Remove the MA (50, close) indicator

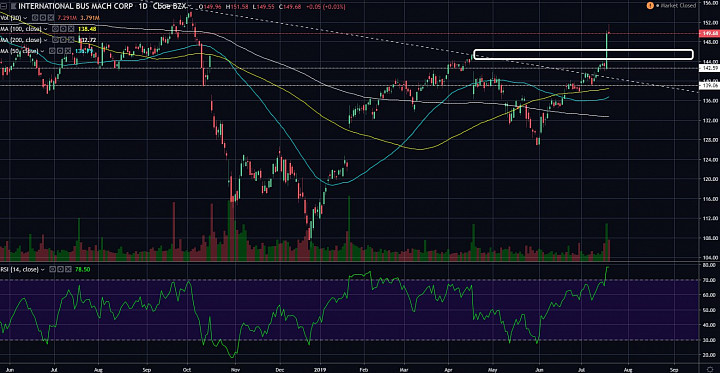[x=68, y=51]
